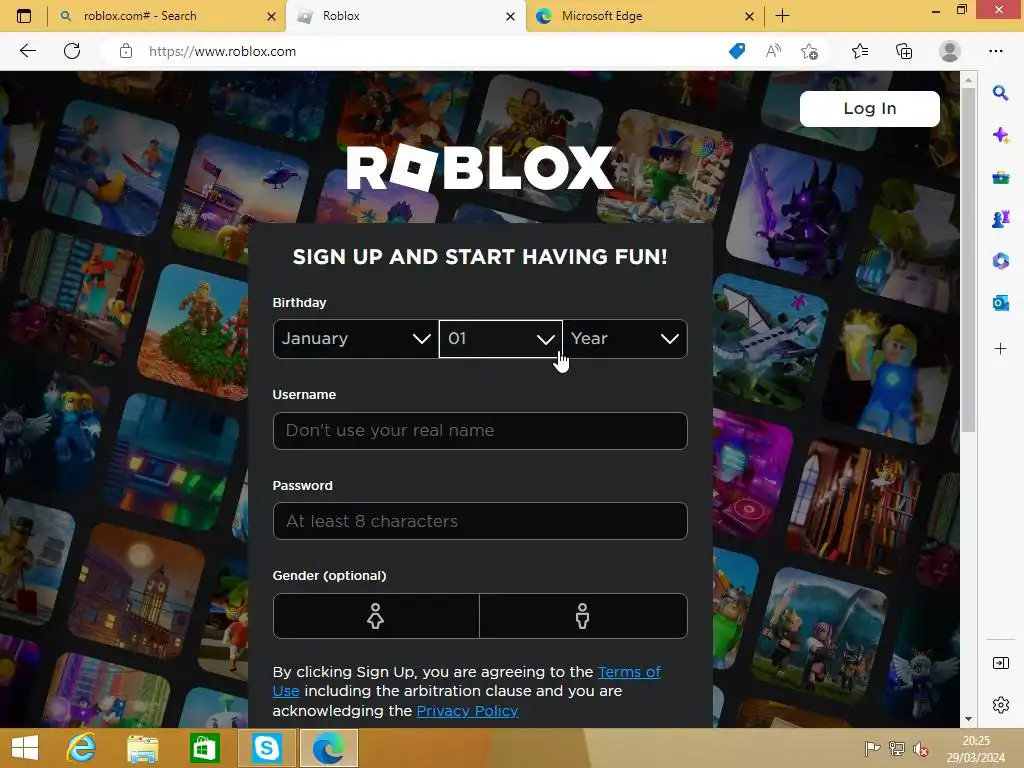Click the Edge taskbar icon
1024x768 pixels.
pos(328,748)
